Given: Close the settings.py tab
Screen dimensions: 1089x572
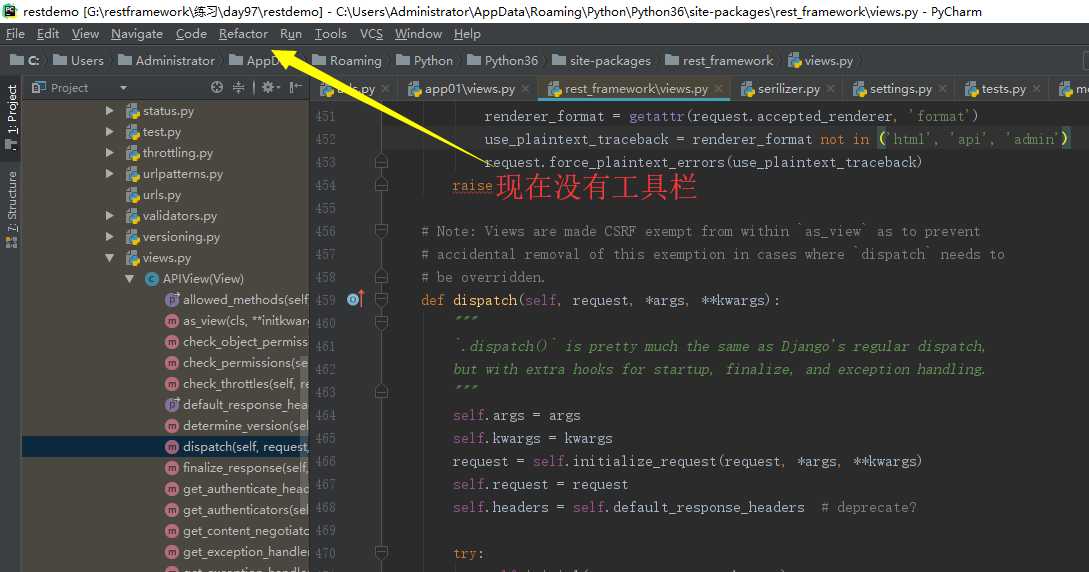Looking at the screenshot, I should pos(942,89).
